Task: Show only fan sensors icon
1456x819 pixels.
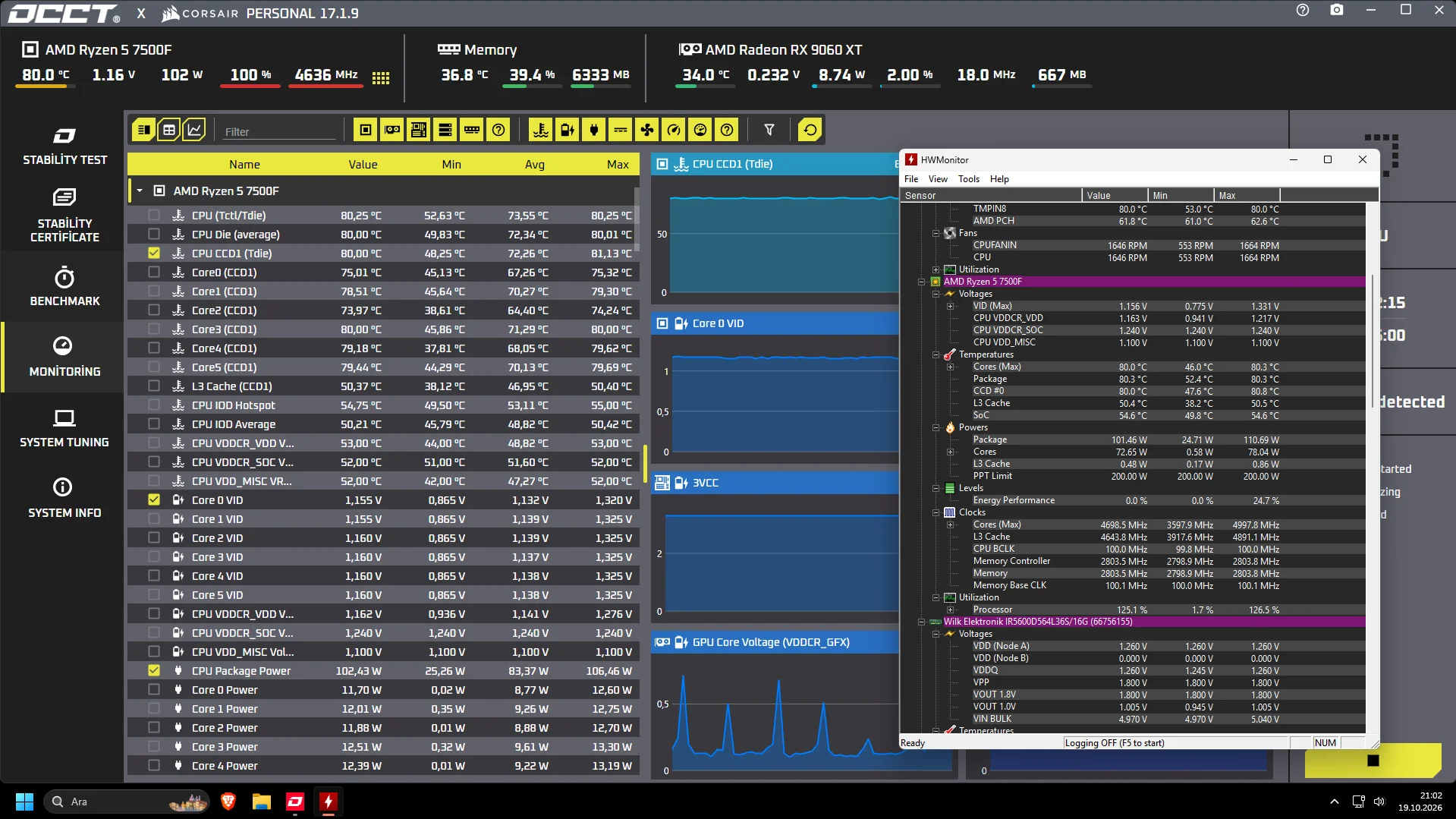Action: pos(647,130)
